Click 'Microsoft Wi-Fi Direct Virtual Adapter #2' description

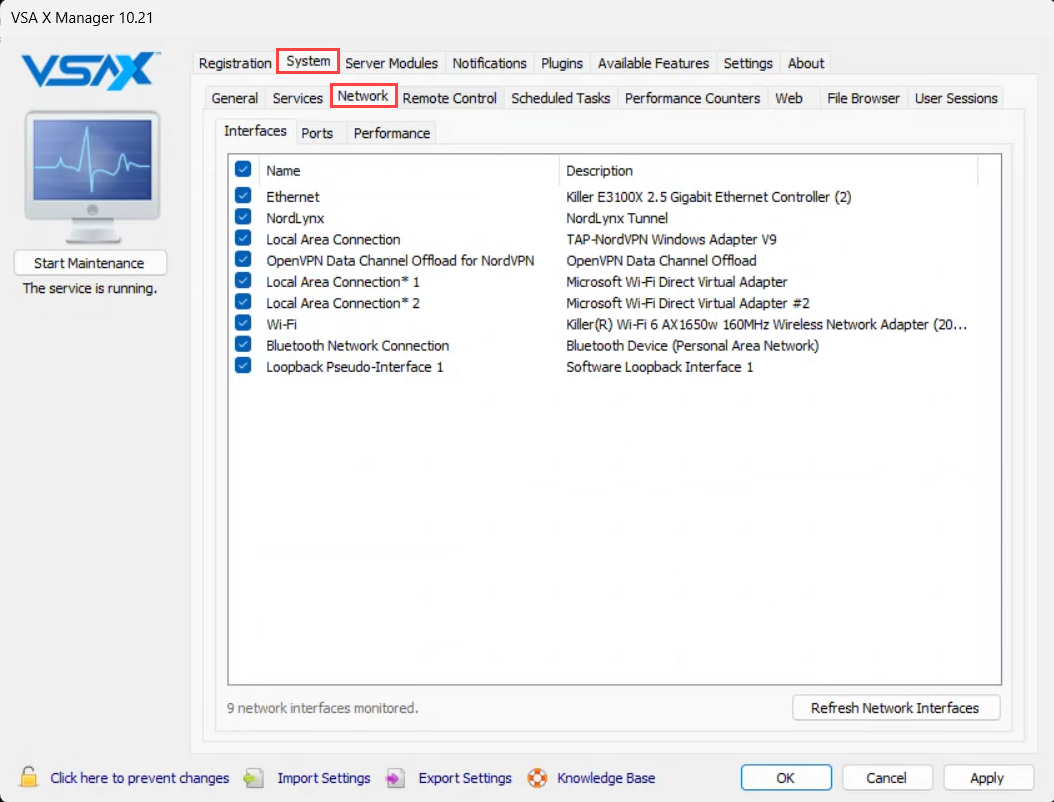688,303
